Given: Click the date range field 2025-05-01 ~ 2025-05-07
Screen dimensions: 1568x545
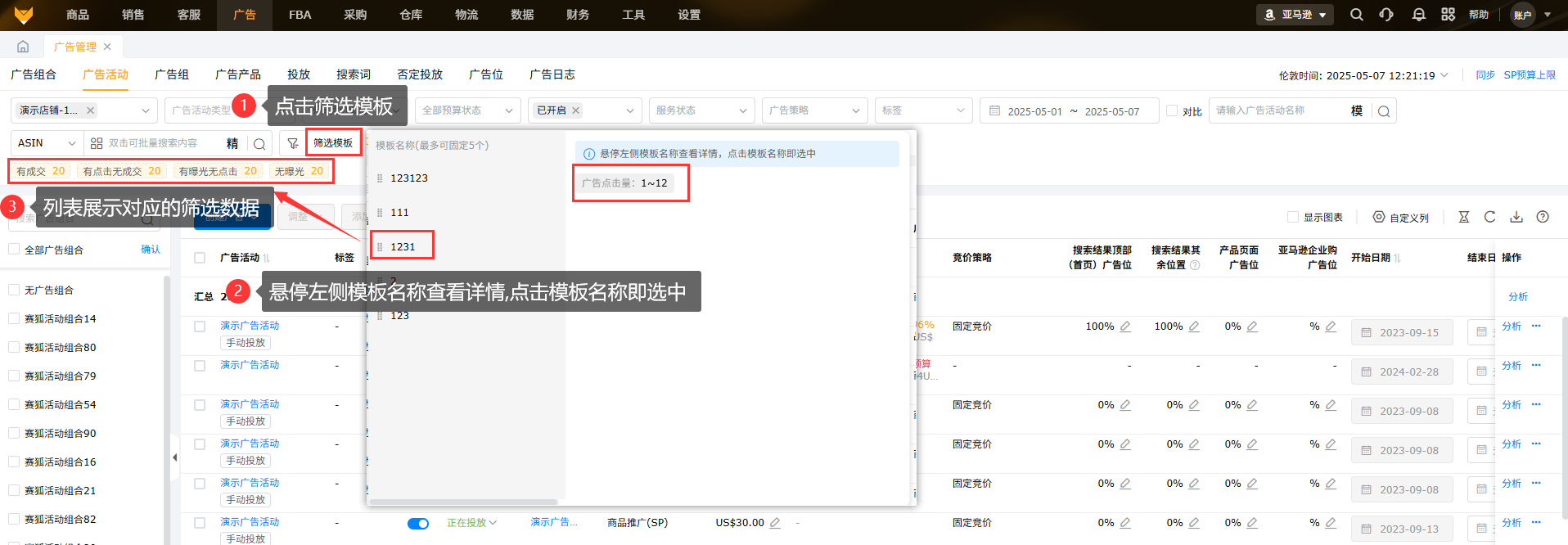Looking at the screenshot, I should click(1070, 110).
